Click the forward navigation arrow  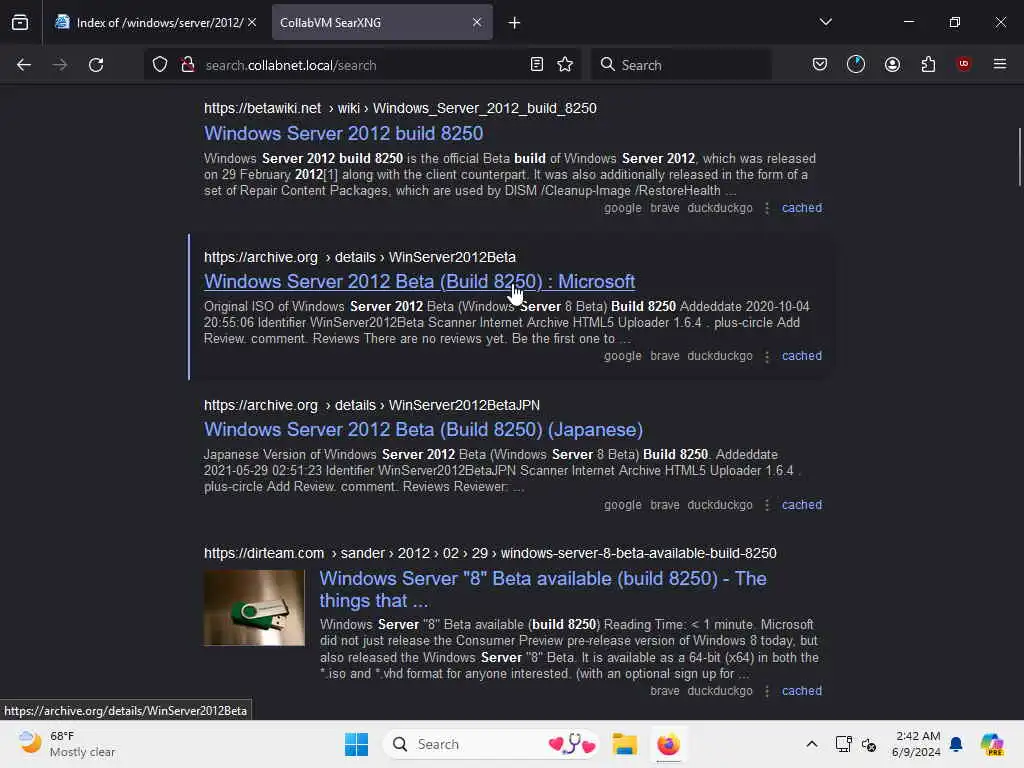click(59, 65)
